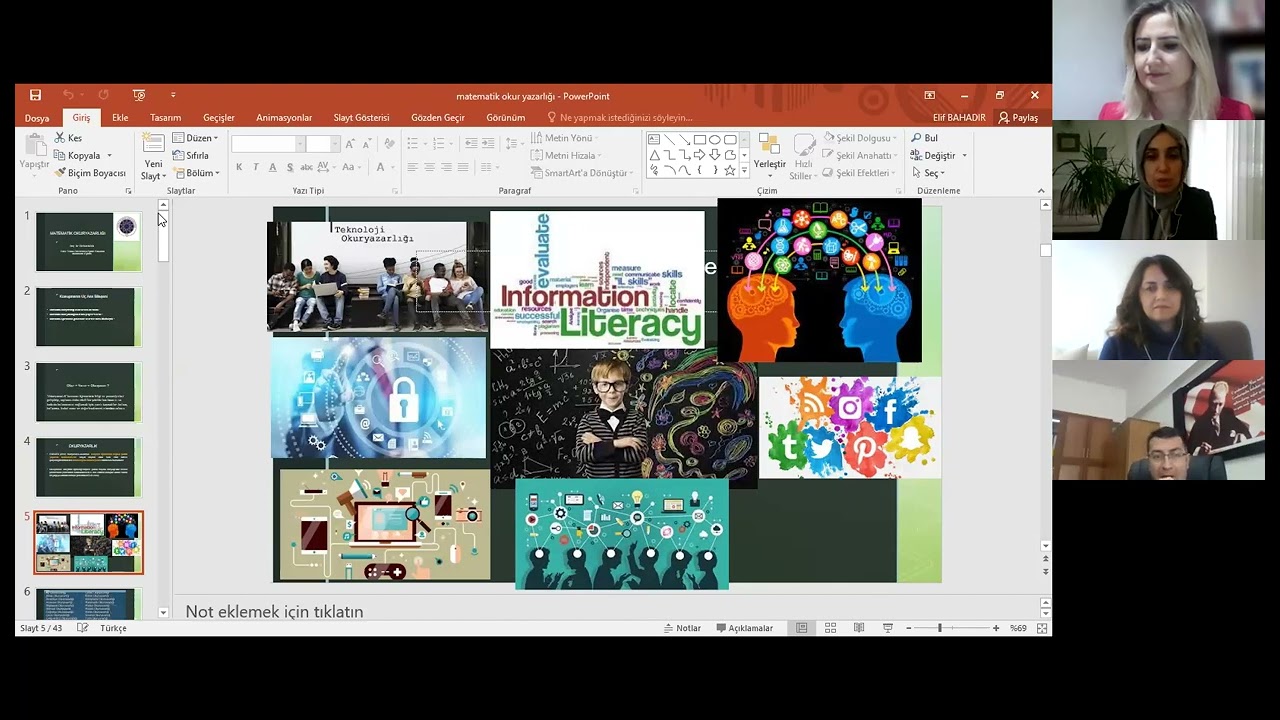Select the oval shape in the shapes gallery

pyautogui.click(x=715, y=139)
